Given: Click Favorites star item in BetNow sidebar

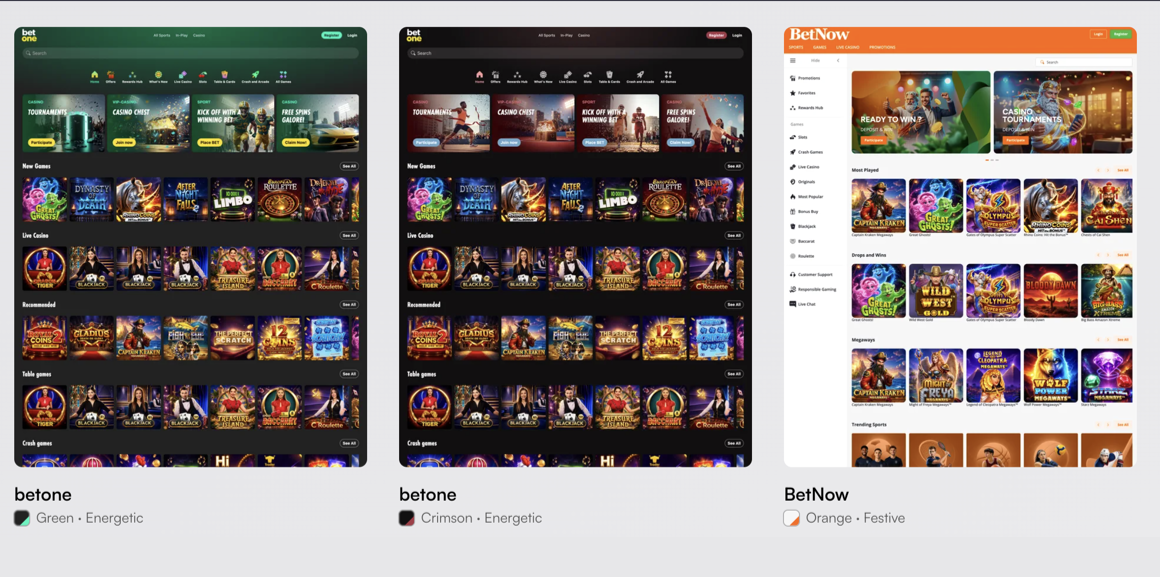Looking at the screenshot, I should tap(803, 93).
